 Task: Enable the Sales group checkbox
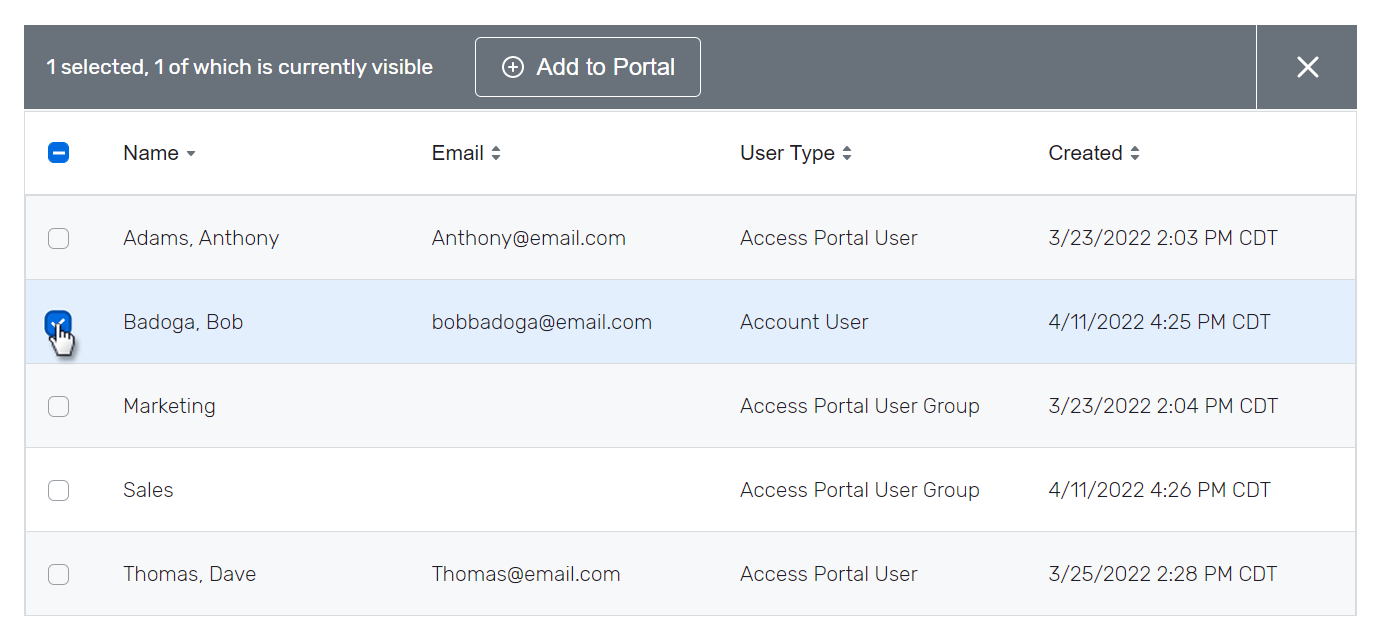pos(58,490)
